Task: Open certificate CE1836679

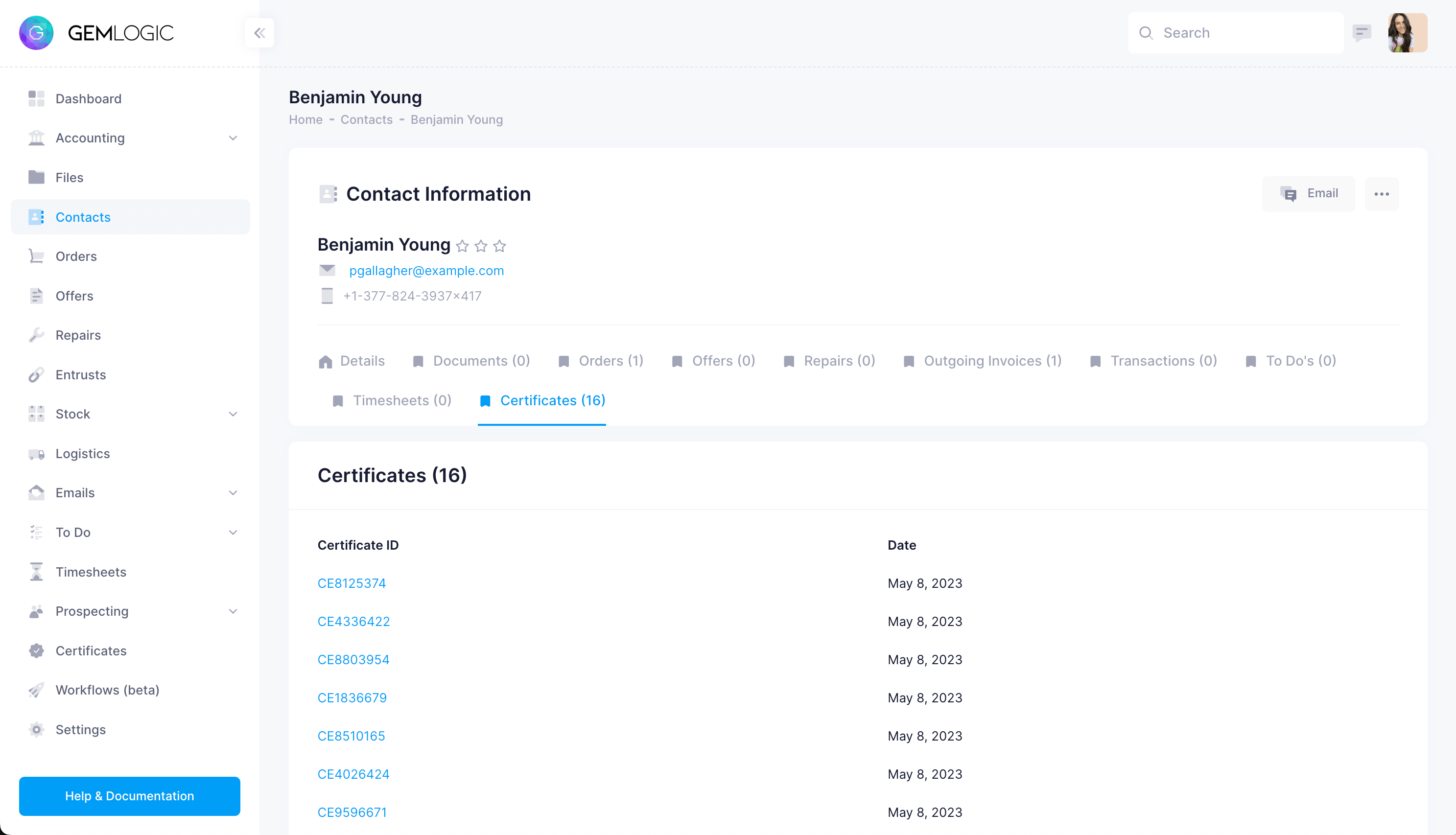Action: (352, 698)
